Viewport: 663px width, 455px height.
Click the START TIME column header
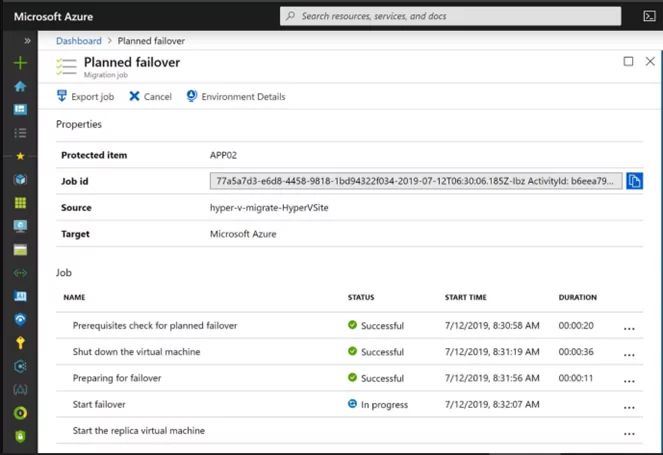466,297
